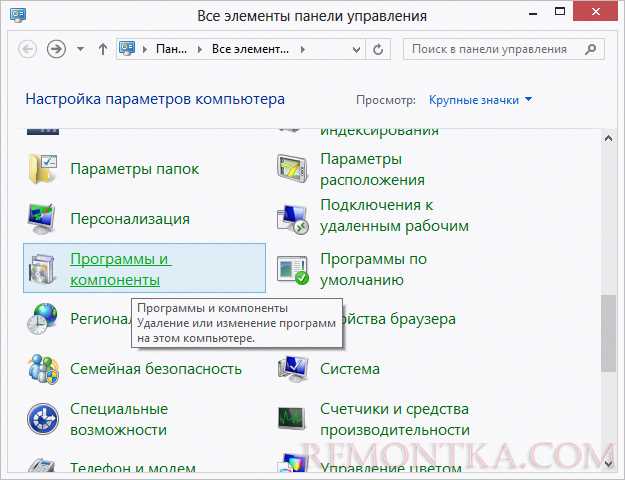Expand the address bar history dropdown
The height and width of the screenshot is (480, 625).
click(x=356, y=49)
